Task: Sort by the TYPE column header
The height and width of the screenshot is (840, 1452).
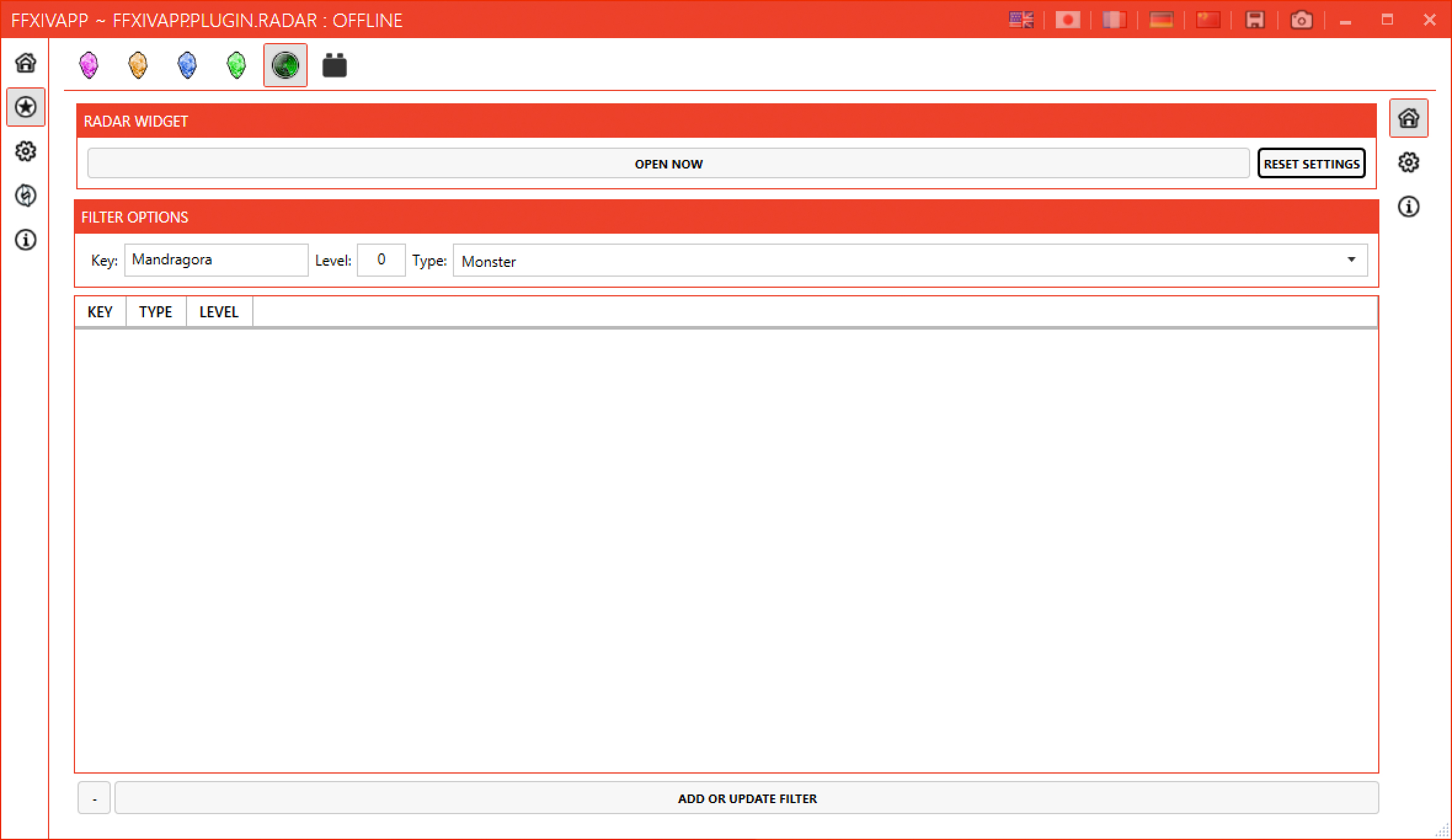Action: (x=156, y=312)
